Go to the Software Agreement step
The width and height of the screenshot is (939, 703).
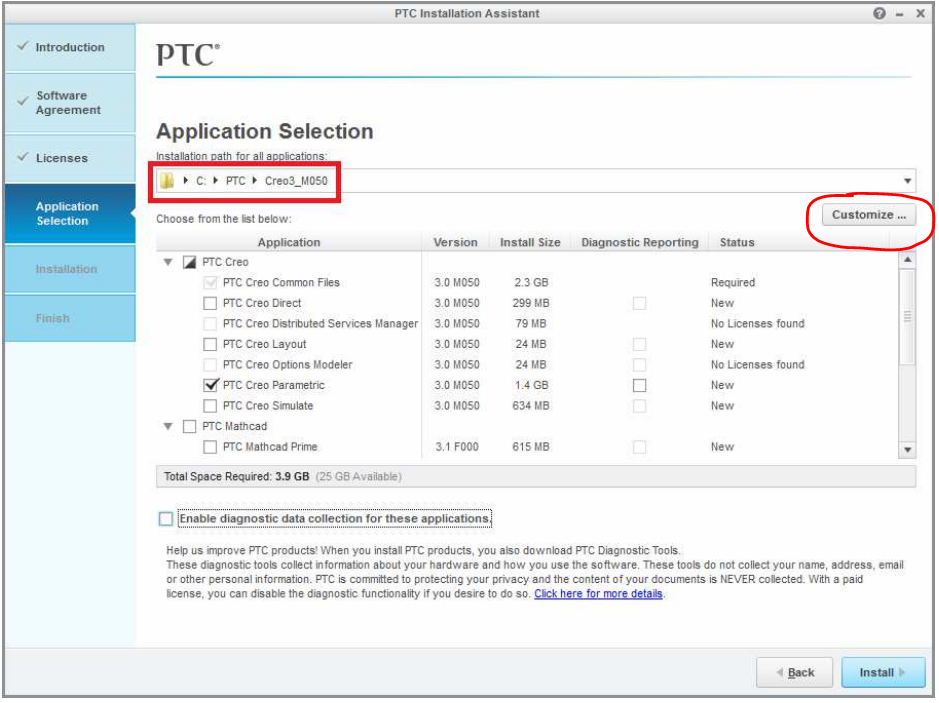70,103
